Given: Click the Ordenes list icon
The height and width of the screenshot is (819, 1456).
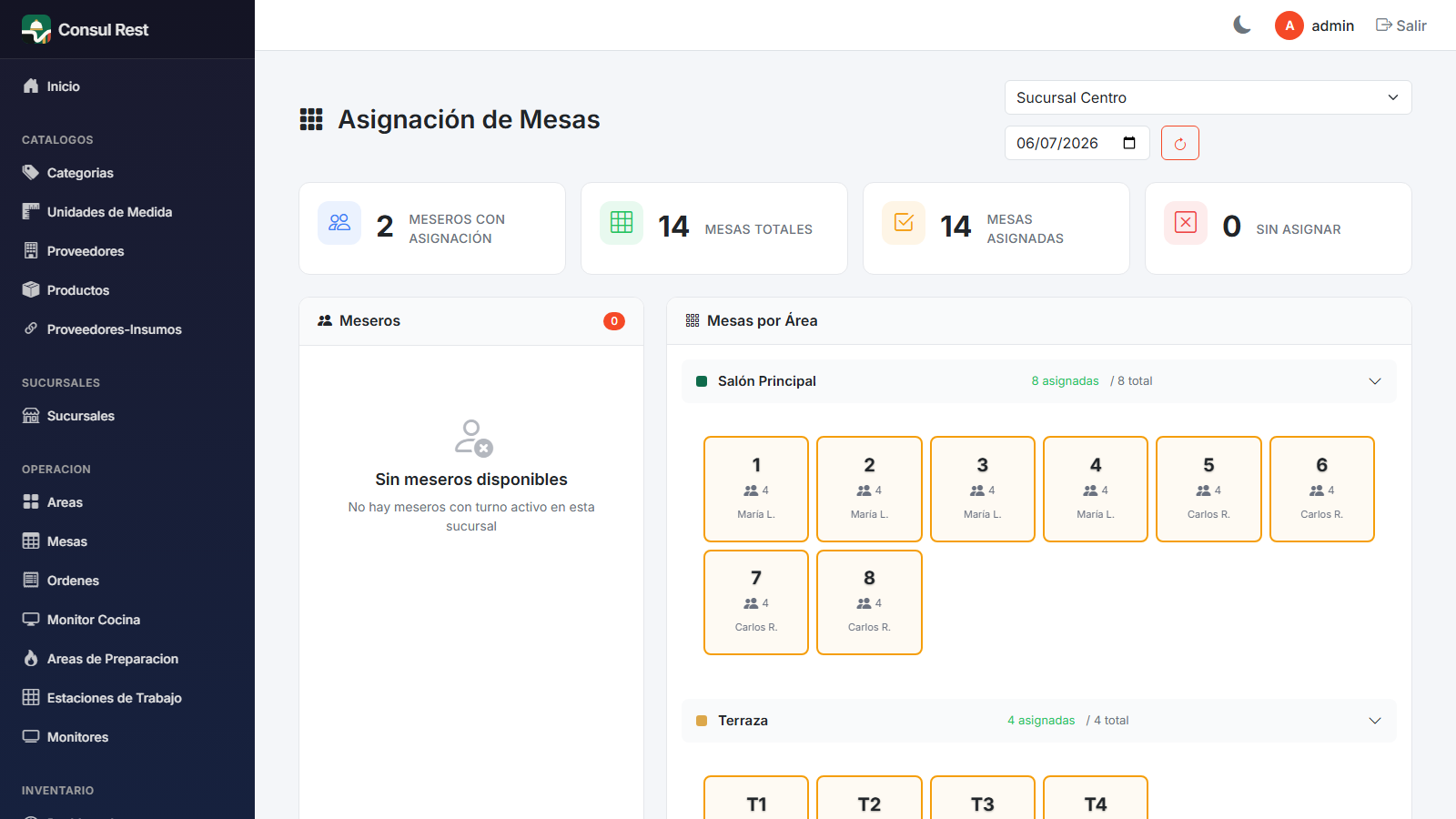Looking at the screenshot, I should click(31, 581).
